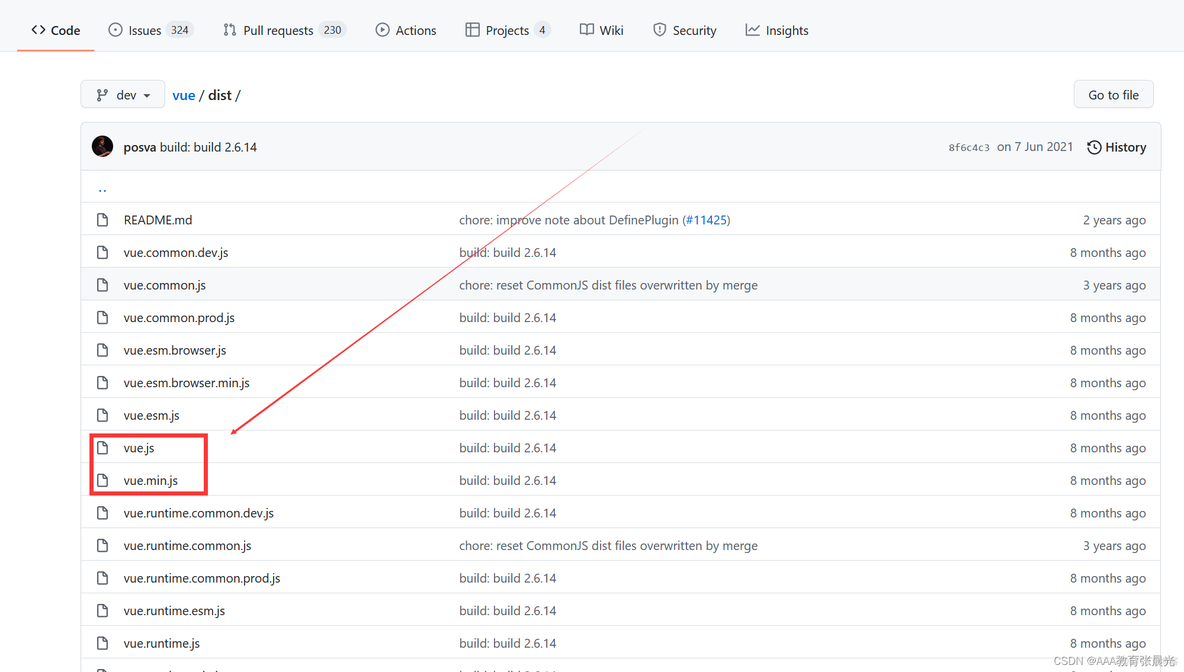Screen dimensions: 1184x672
Task: Open vue.runtime.common.js commit message link
Action: click(608, 545)
